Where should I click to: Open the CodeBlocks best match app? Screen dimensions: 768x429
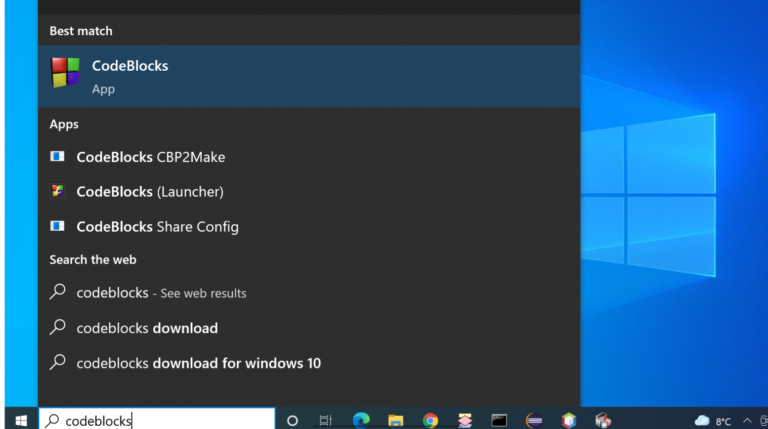point(130,76)
